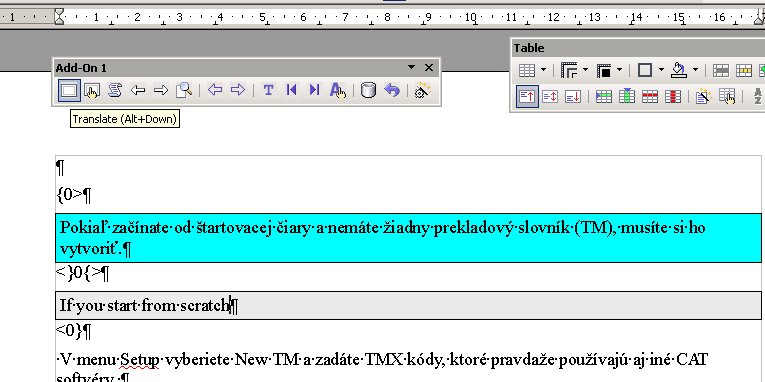Click the Sort A-Z icon in Table toolbar
Screen dimensions: 765x382
point(758,96)
